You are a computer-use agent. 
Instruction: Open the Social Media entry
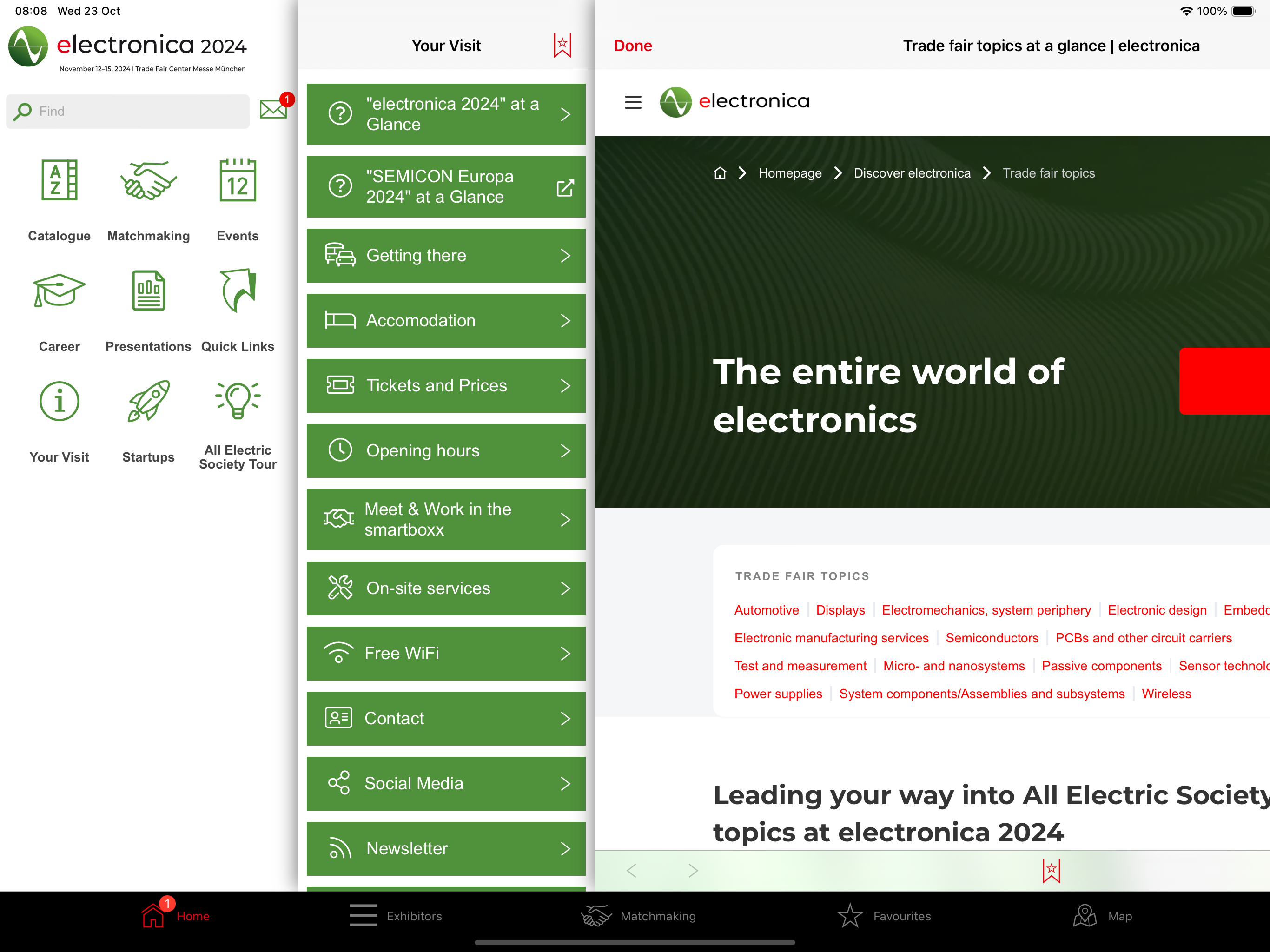(446, 784)
